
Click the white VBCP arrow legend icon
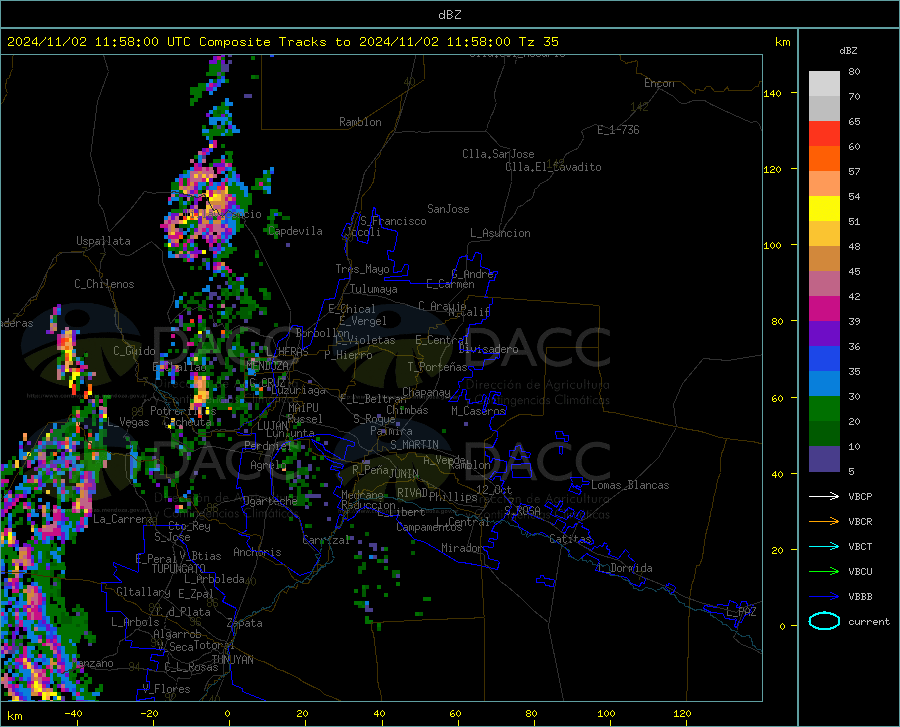(824, 496)
